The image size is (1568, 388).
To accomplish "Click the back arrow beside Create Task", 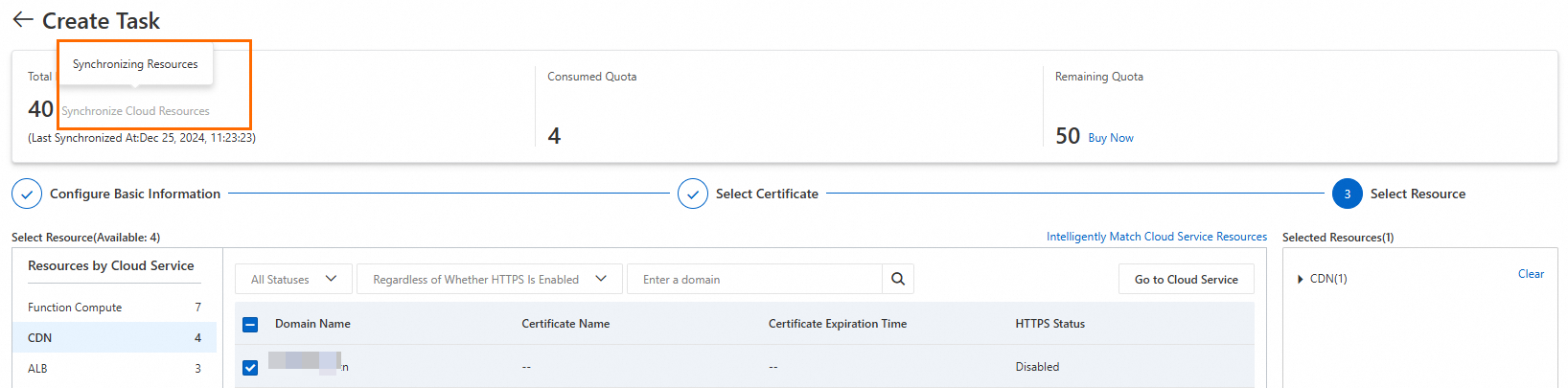I will [x=23, y=20].
